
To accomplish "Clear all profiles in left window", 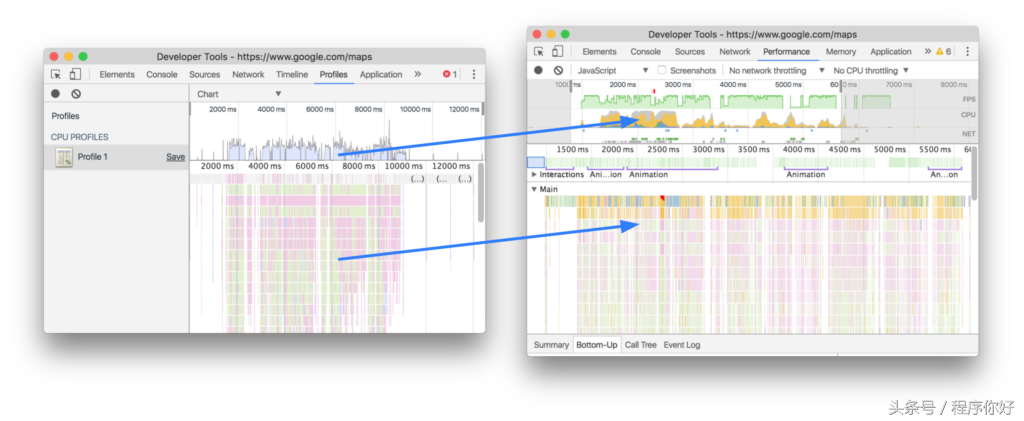I will tap(76, 94).
